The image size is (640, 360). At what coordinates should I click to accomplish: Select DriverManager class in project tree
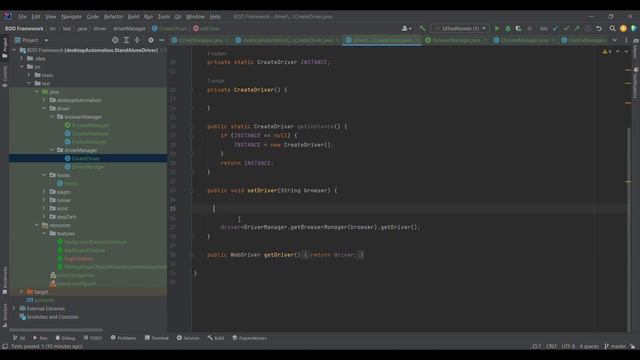(x=88, y=167)
